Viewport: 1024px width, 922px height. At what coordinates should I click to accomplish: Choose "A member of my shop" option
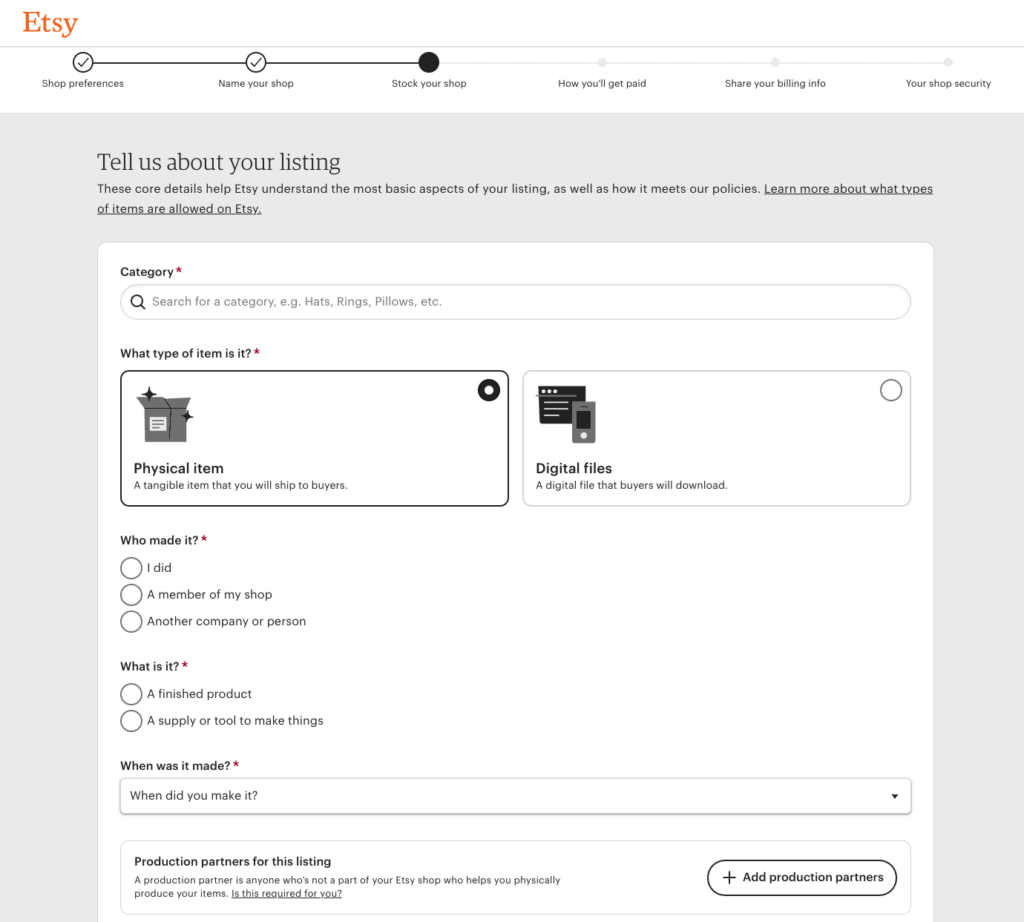(131, 595)
